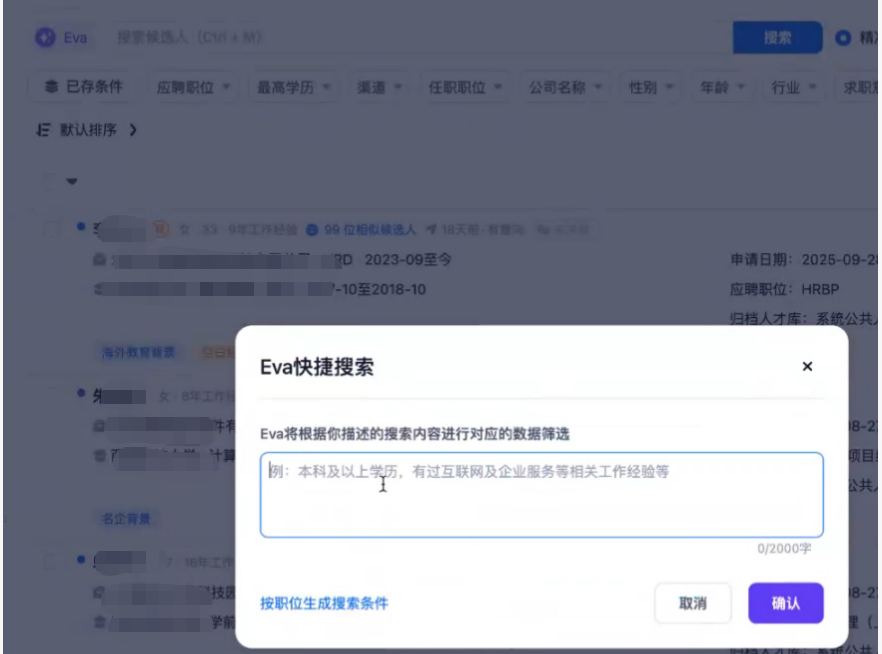Expand the 公司名称 filter dropdown
The height and width of the screenshot is (654, 882).
pos(565,87)
